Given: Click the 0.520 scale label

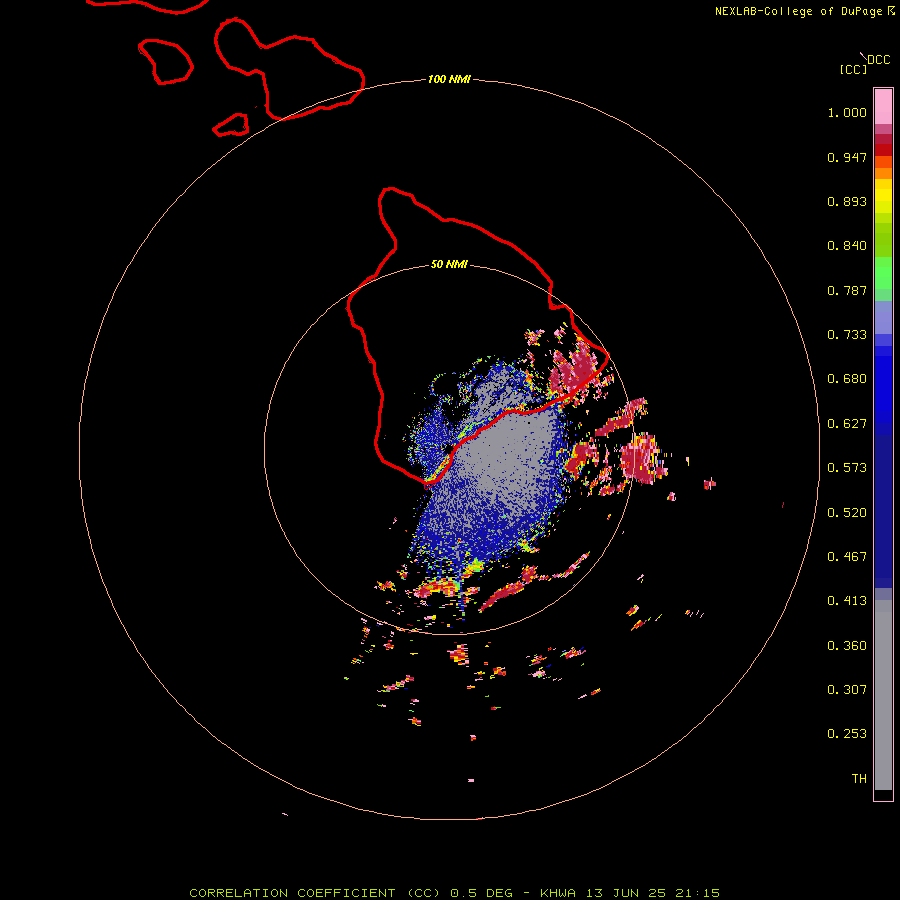Looking at the screenshot, I should pyautogui.click(x=847, y=513).
